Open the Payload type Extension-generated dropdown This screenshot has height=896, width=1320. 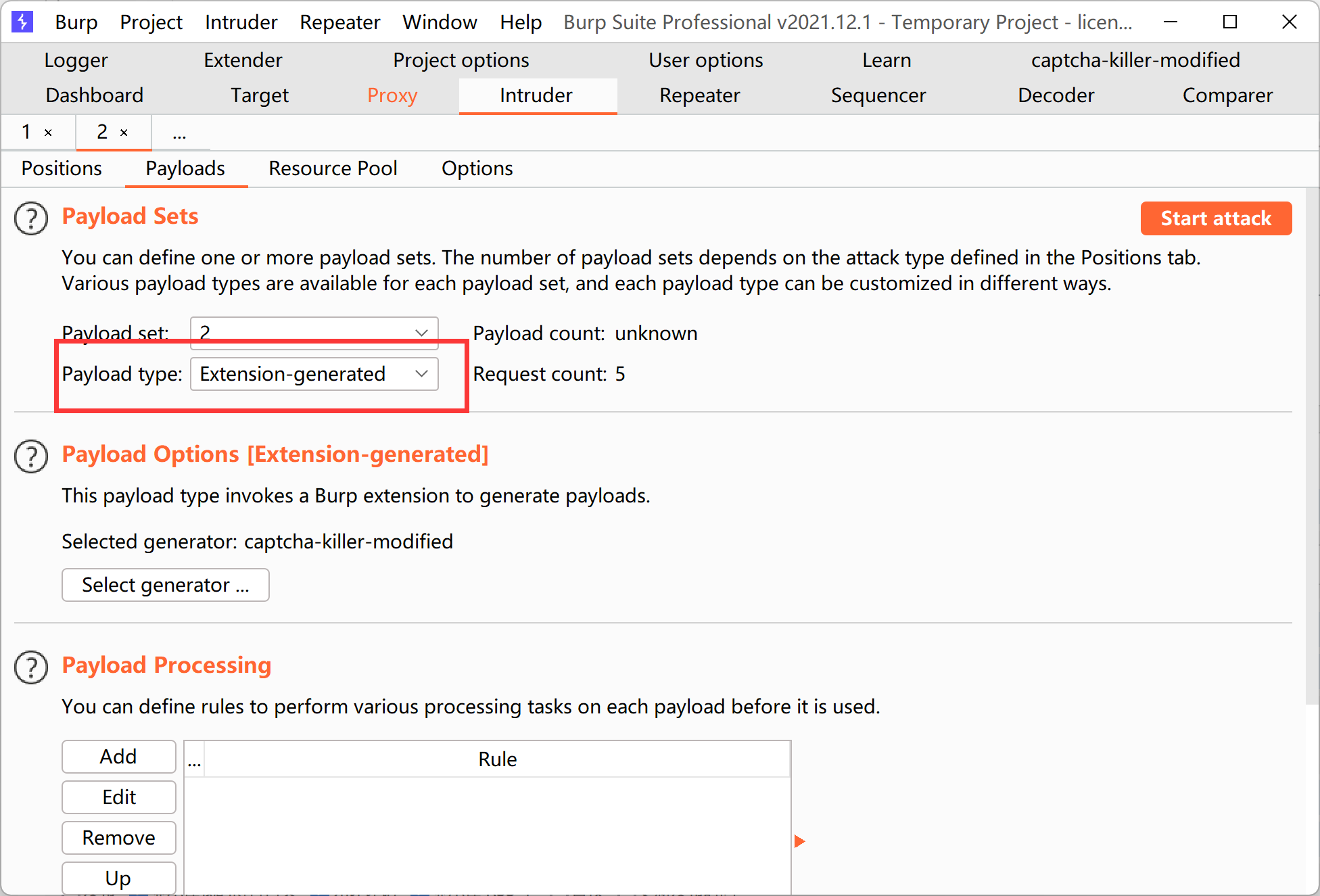coord(314,374)
